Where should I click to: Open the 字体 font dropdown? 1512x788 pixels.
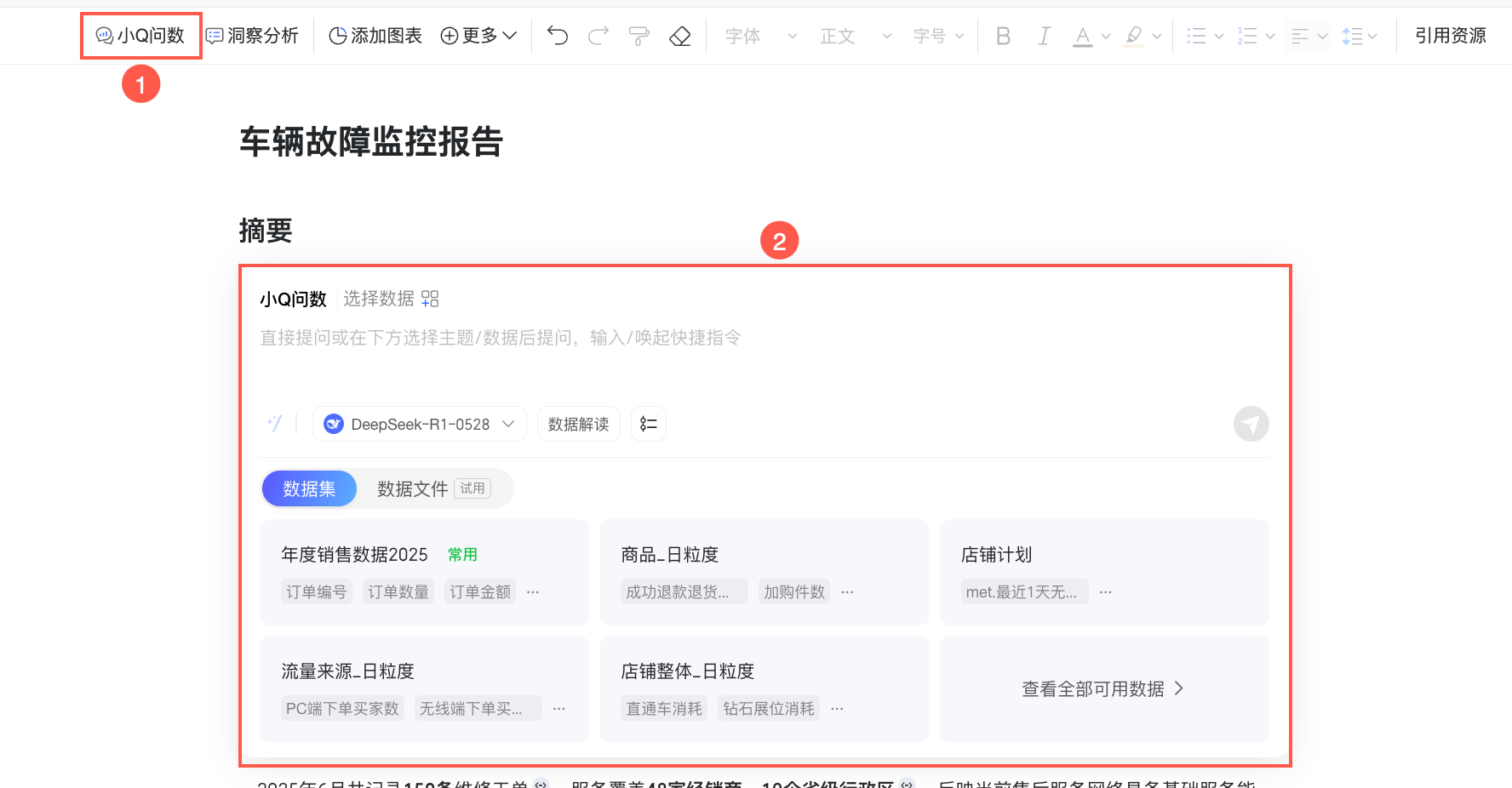tap(761, 36)
